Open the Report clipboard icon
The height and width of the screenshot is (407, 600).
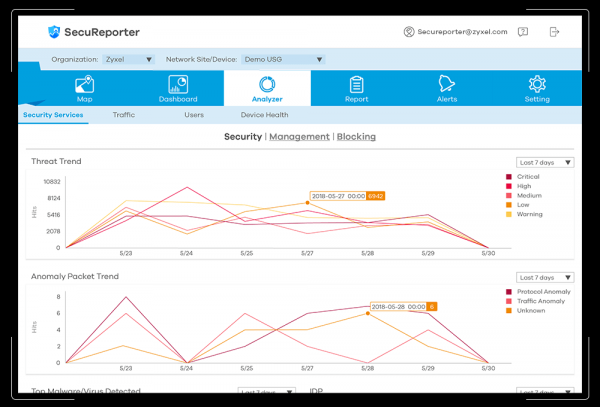[x=356, y=84]
